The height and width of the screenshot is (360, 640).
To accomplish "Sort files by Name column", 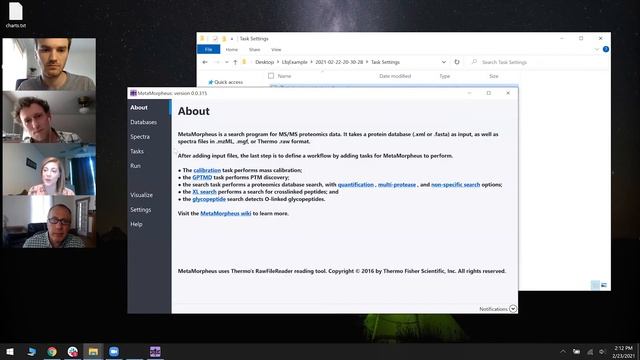I will pos(284,76).
